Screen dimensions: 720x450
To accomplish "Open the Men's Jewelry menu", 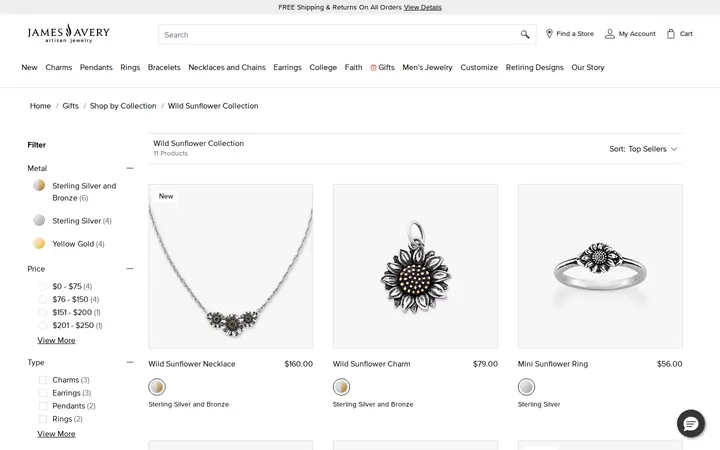I will point(427,68).
